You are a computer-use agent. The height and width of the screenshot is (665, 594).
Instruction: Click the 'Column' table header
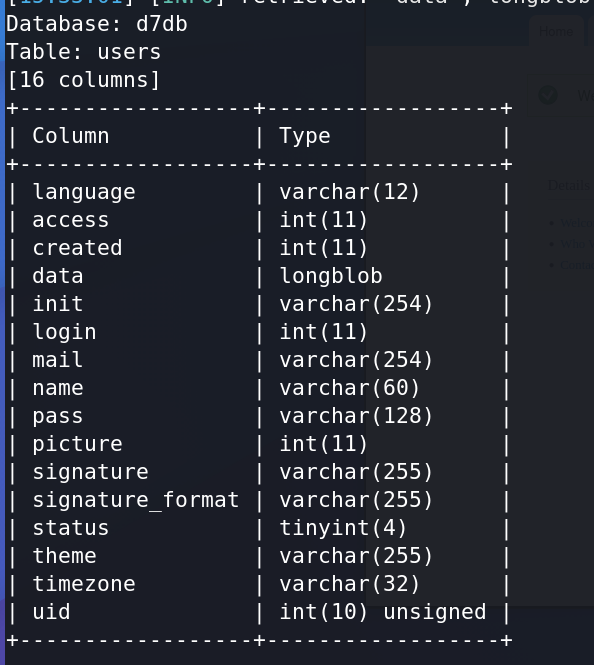tap(71, 136)
